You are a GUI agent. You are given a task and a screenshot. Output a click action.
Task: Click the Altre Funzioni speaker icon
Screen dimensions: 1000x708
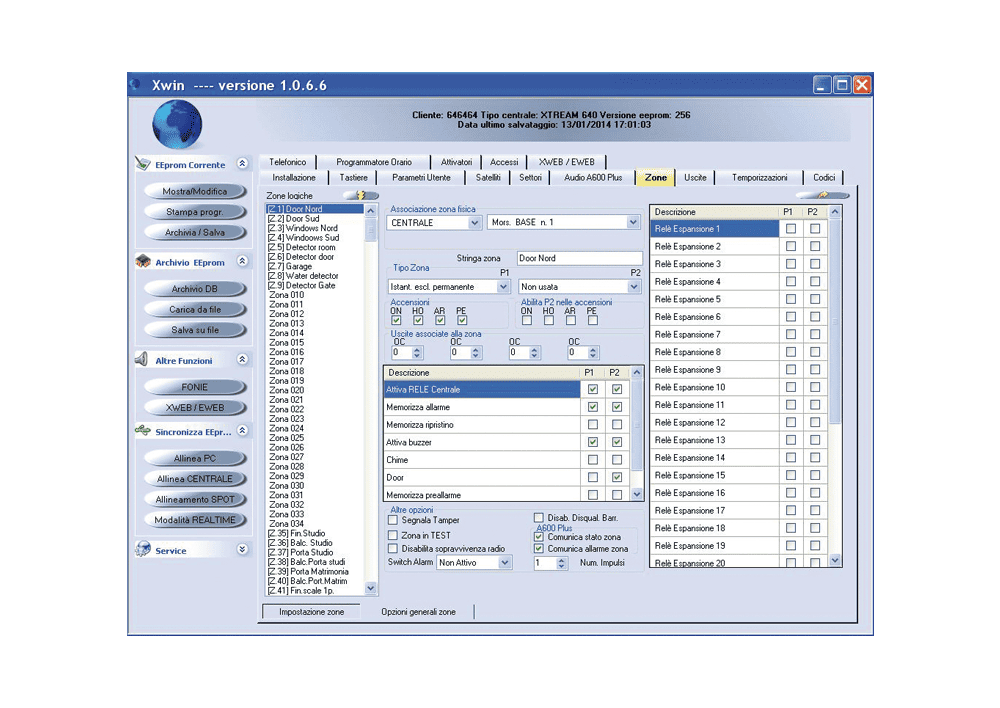pos(142,360)
